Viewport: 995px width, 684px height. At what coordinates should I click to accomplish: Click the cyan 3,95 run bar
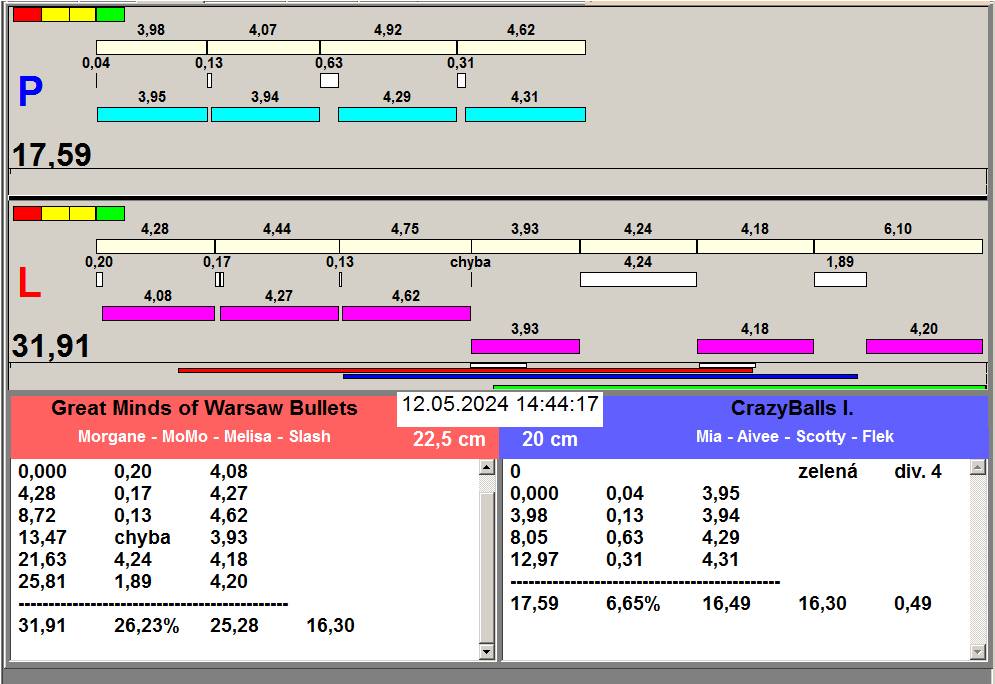152,114
